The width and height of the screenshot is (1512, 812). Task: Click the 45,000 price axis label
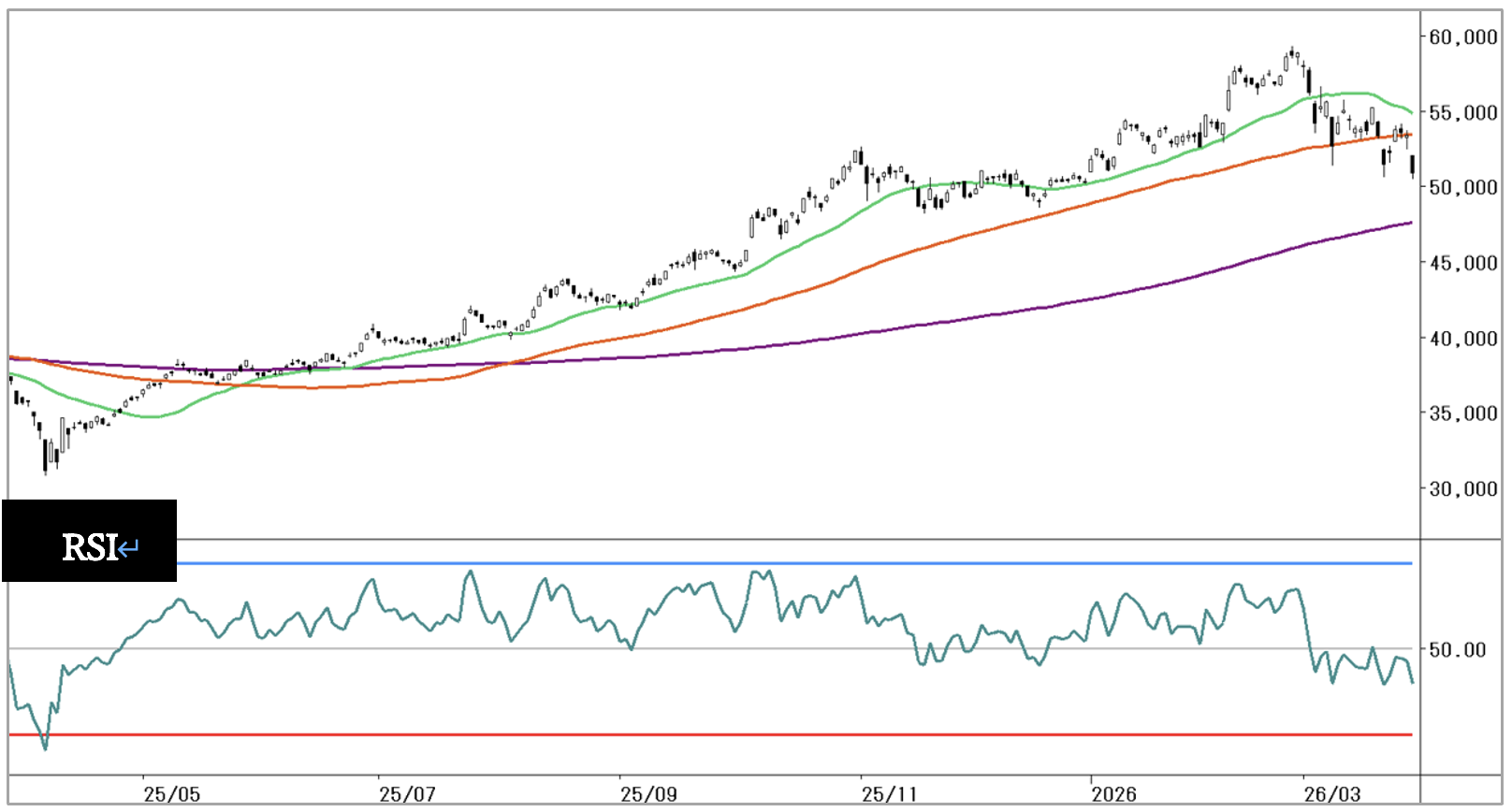click(x=1462, y=264)
